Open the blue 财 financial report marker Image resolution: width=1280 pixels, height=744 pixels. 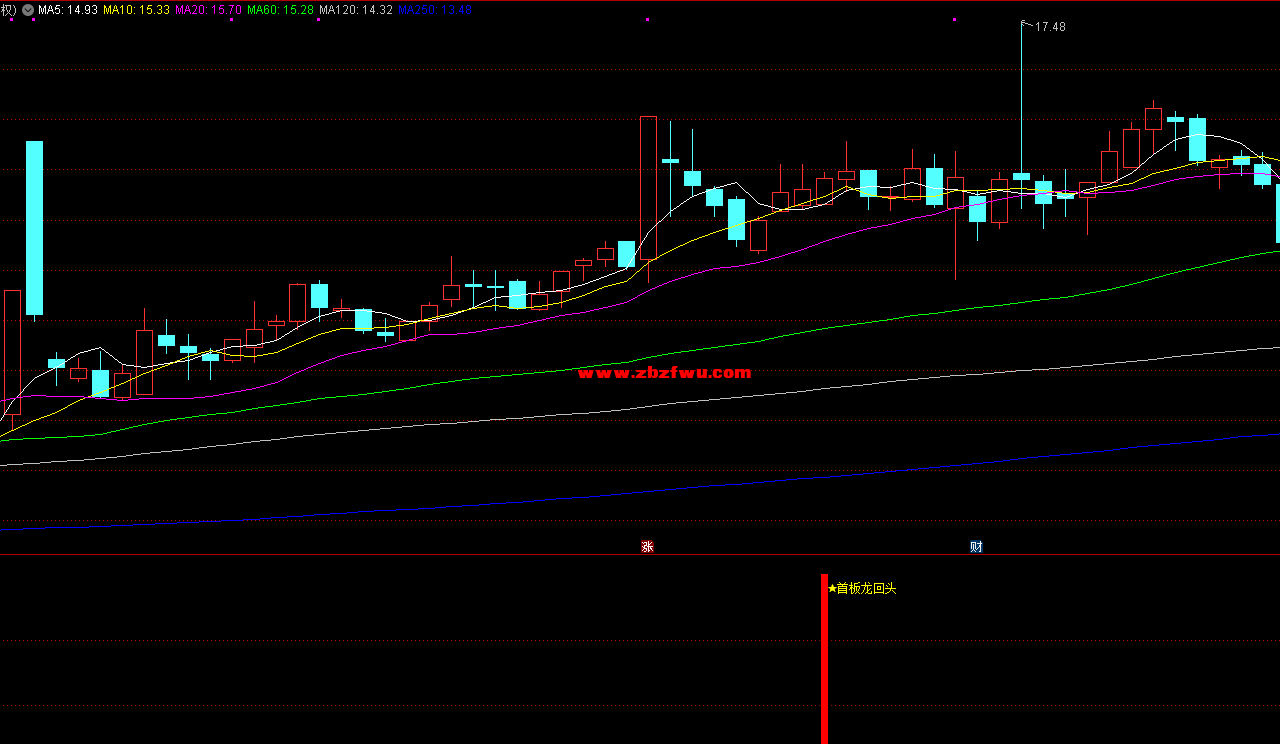[x=976, y=546]
